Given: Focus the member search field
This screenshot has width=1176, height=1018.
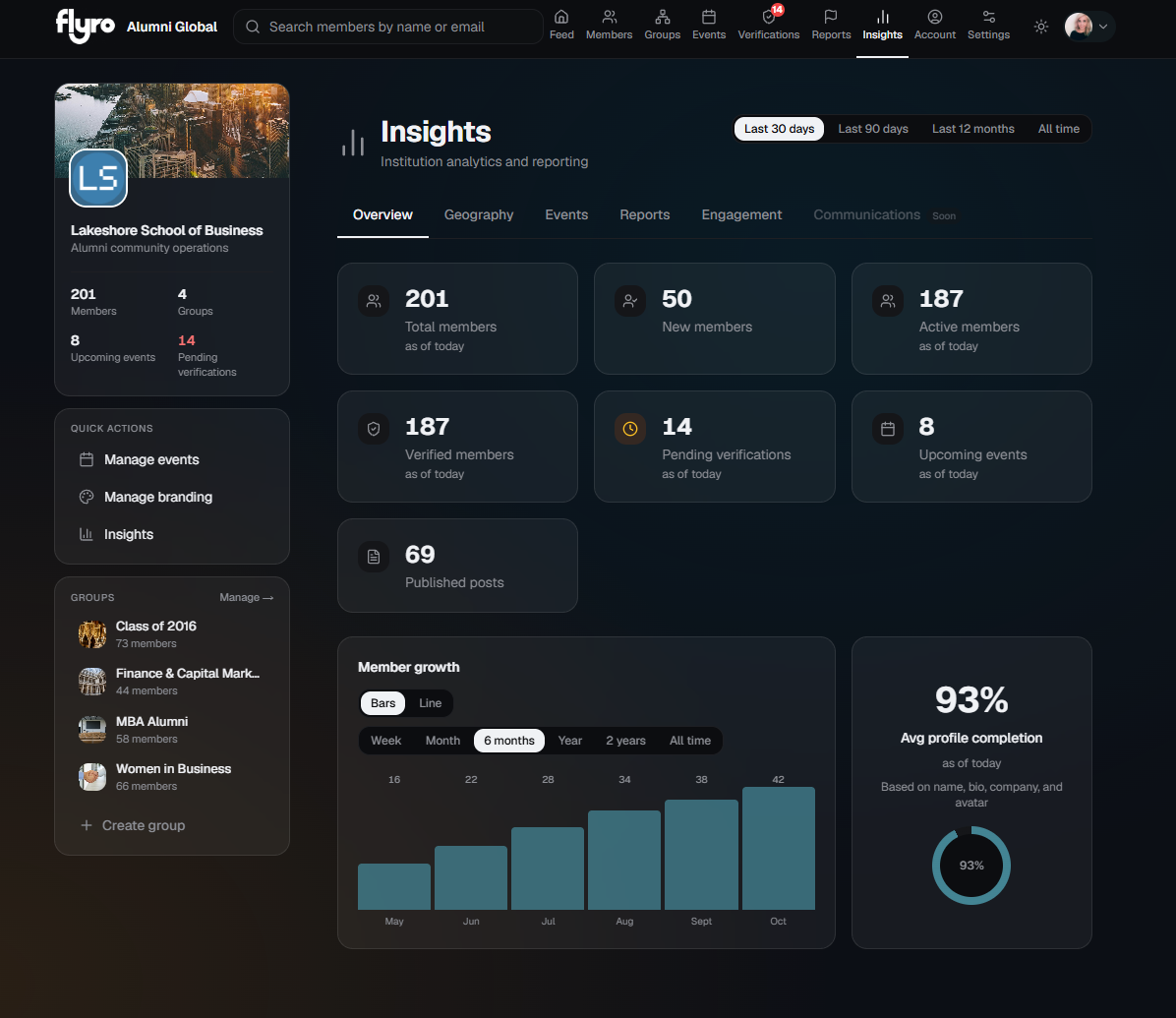Looking at the screenshot, I should click(x=388, y=27).
